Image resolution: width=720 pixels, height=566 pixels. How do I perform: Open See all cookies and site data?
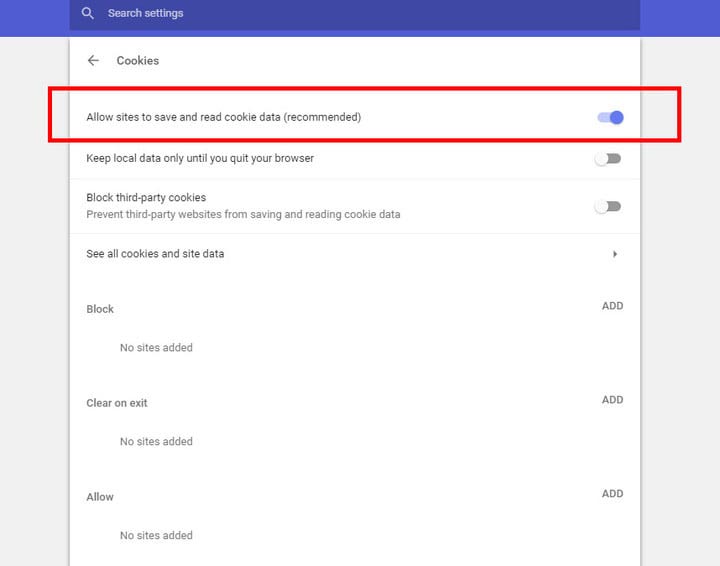tap(354, 254)
